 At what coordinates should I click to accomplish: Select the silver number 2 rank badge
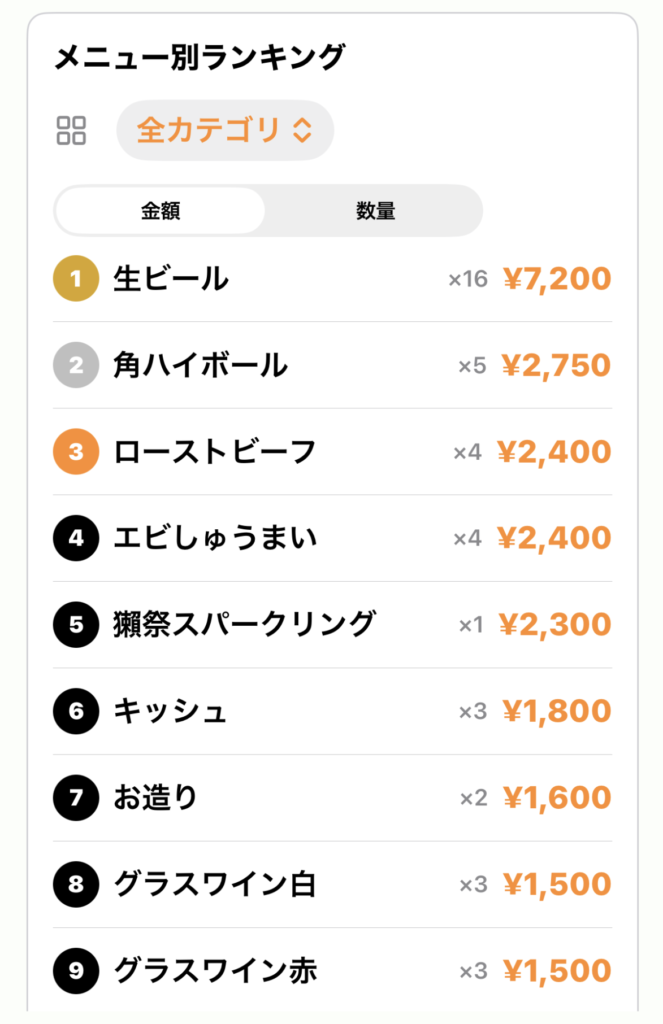75,365
